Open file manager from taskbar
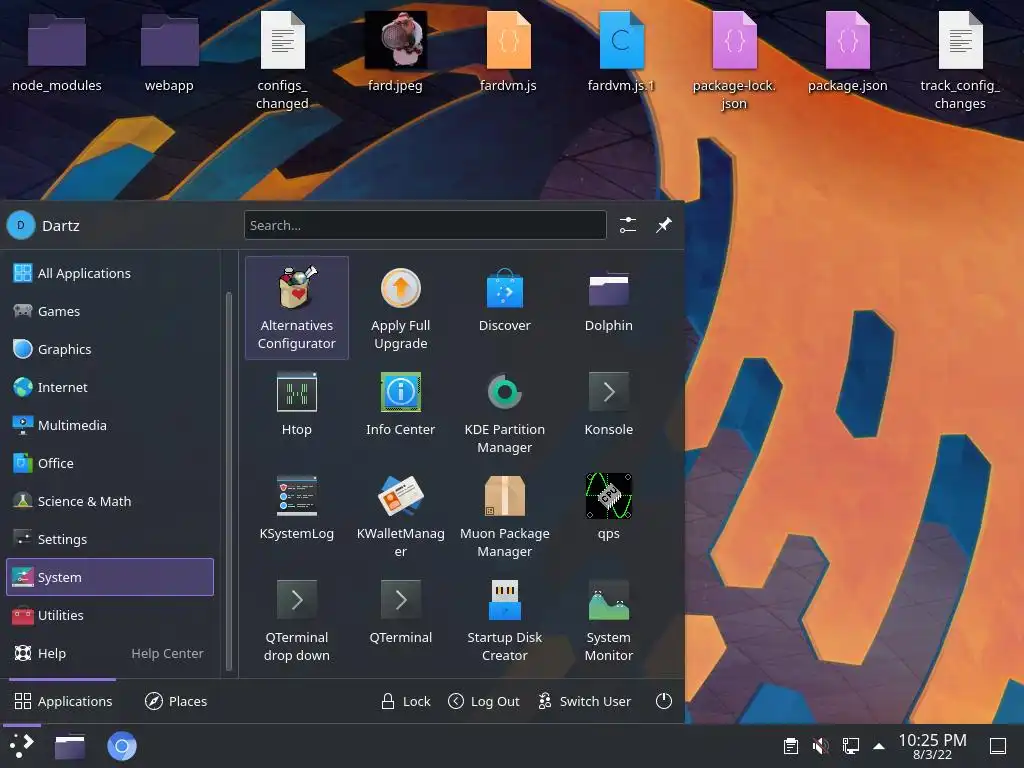Viewport: 1024px width, 768px height. click(70, 746)
